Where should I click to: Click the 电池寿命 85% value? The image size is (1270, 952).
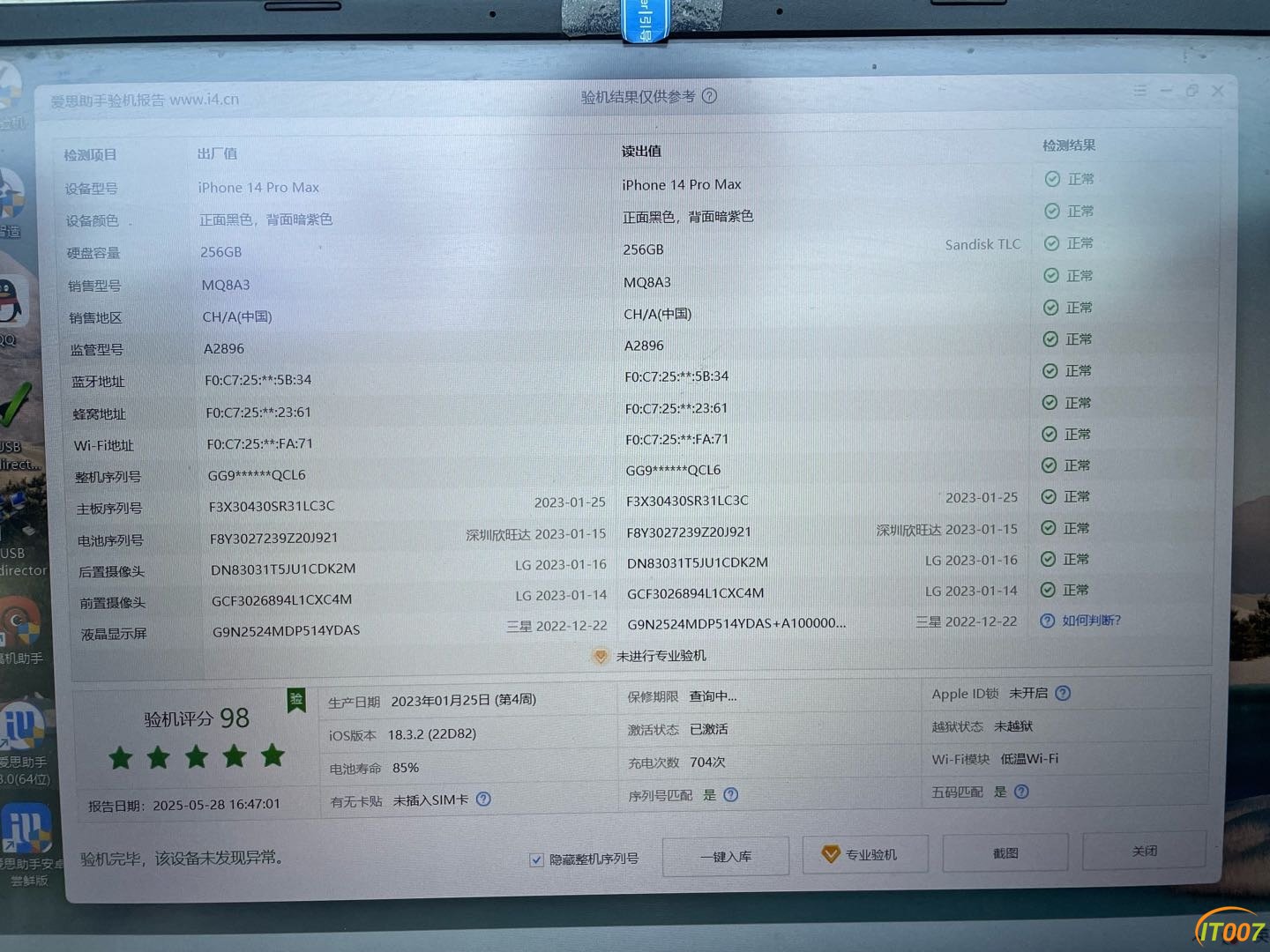pyautogui.click(x=406, y=768)
